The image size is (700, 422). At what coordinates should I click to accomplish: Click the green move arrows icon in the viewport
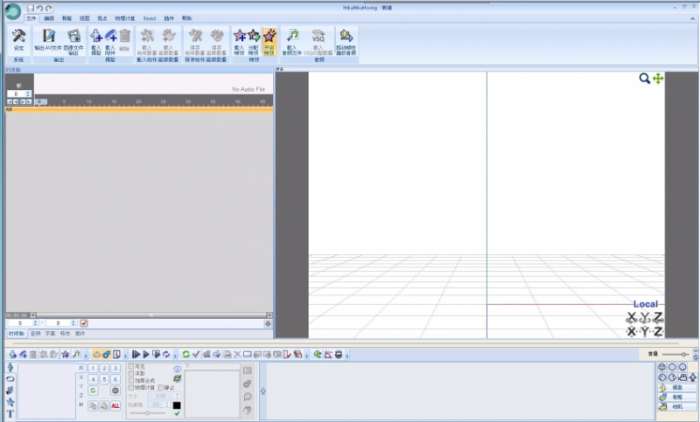coord(658,78)
